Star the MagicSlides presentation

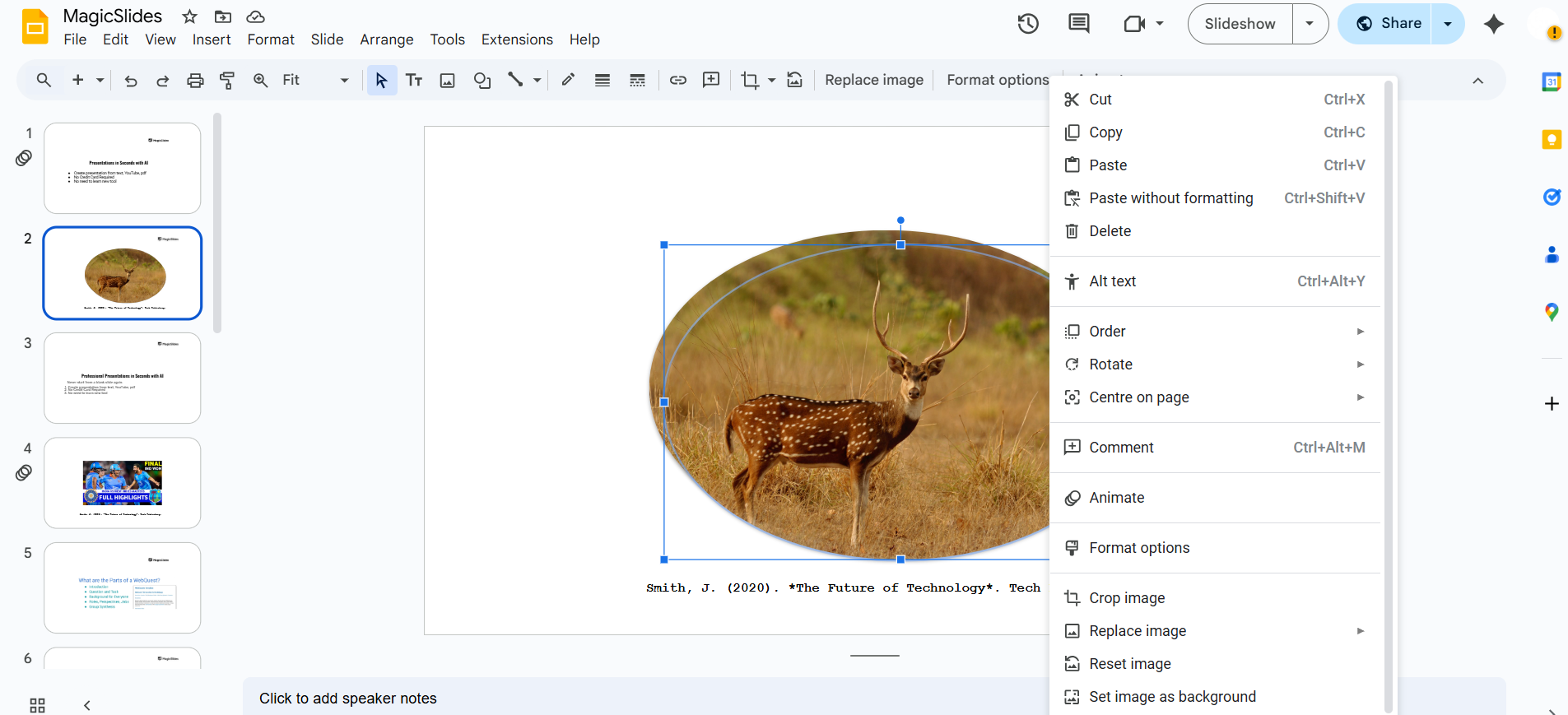pyautogui.click(x=189, y=16)
